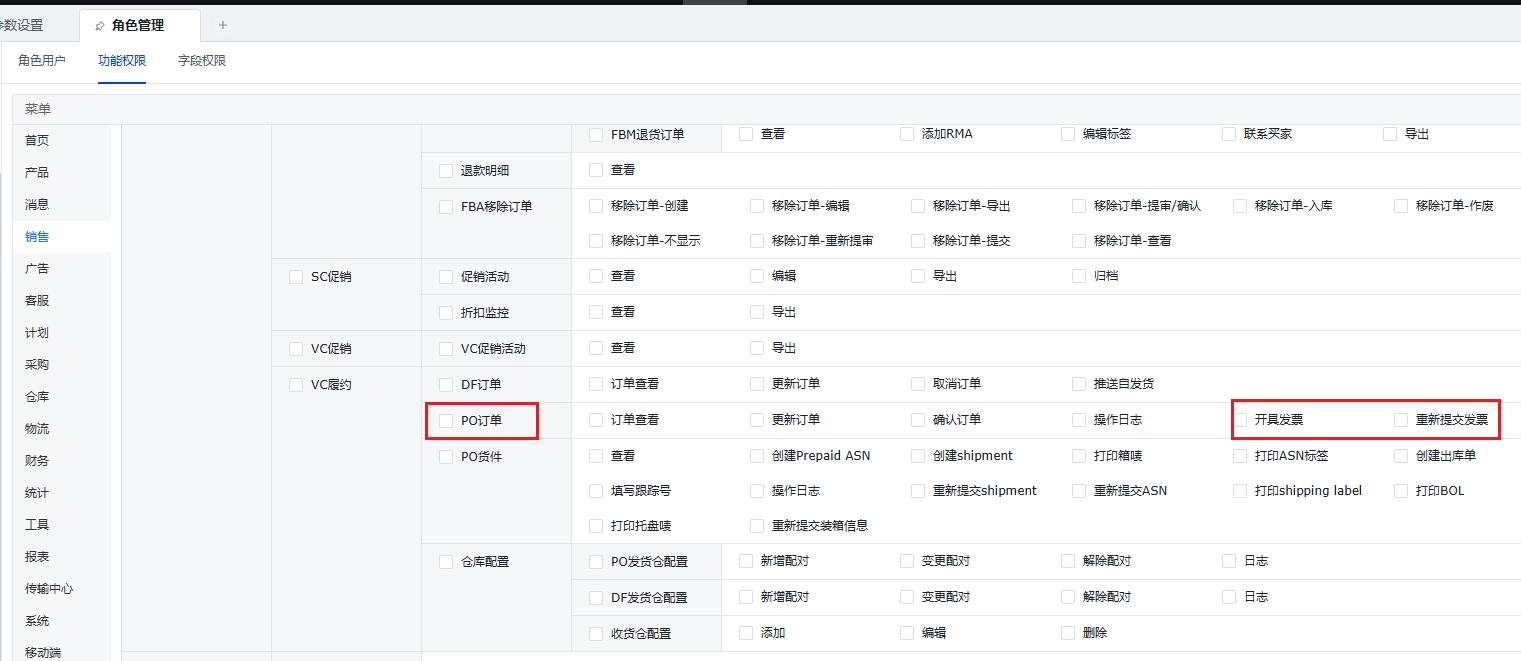Tick the 编辑标签 checkbox
This screenshot has width=1521, height=661.
1068,134
